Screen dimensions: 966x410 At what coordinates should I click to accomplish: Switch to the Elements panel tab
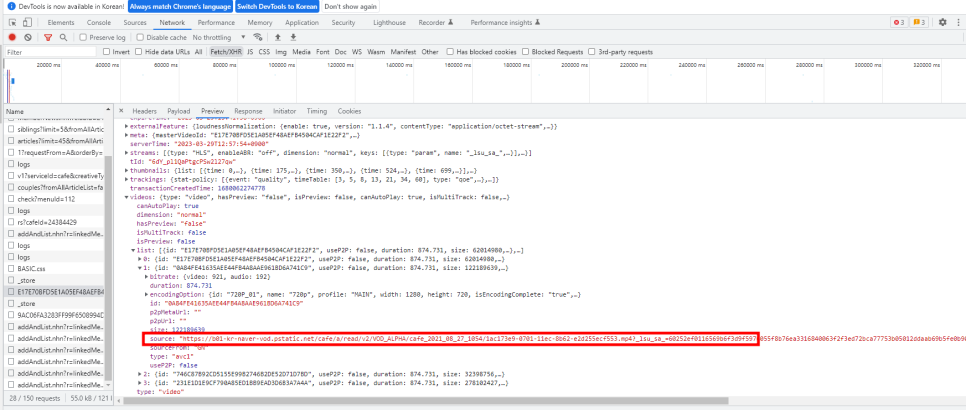pyautogui.click(x=60, y=22)
